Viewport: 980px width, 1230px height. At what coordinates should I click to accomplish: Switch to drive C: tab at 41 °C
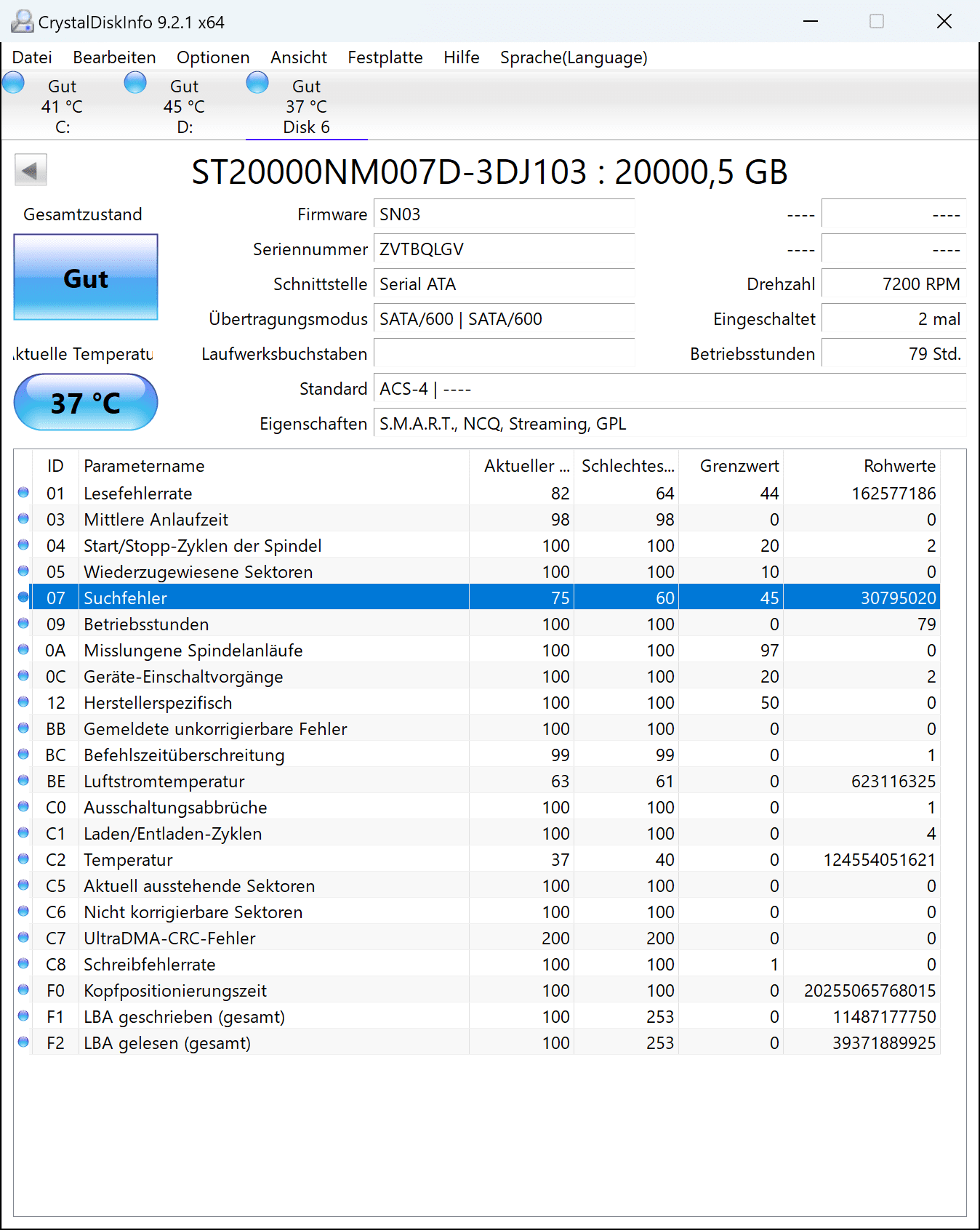click(x=62, y=106)
